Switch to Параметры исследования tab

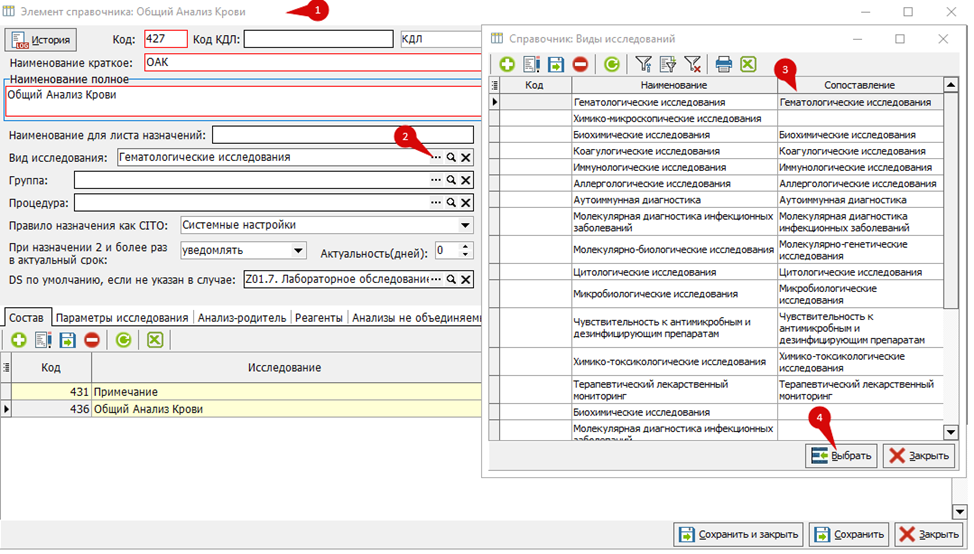[122, 317]
